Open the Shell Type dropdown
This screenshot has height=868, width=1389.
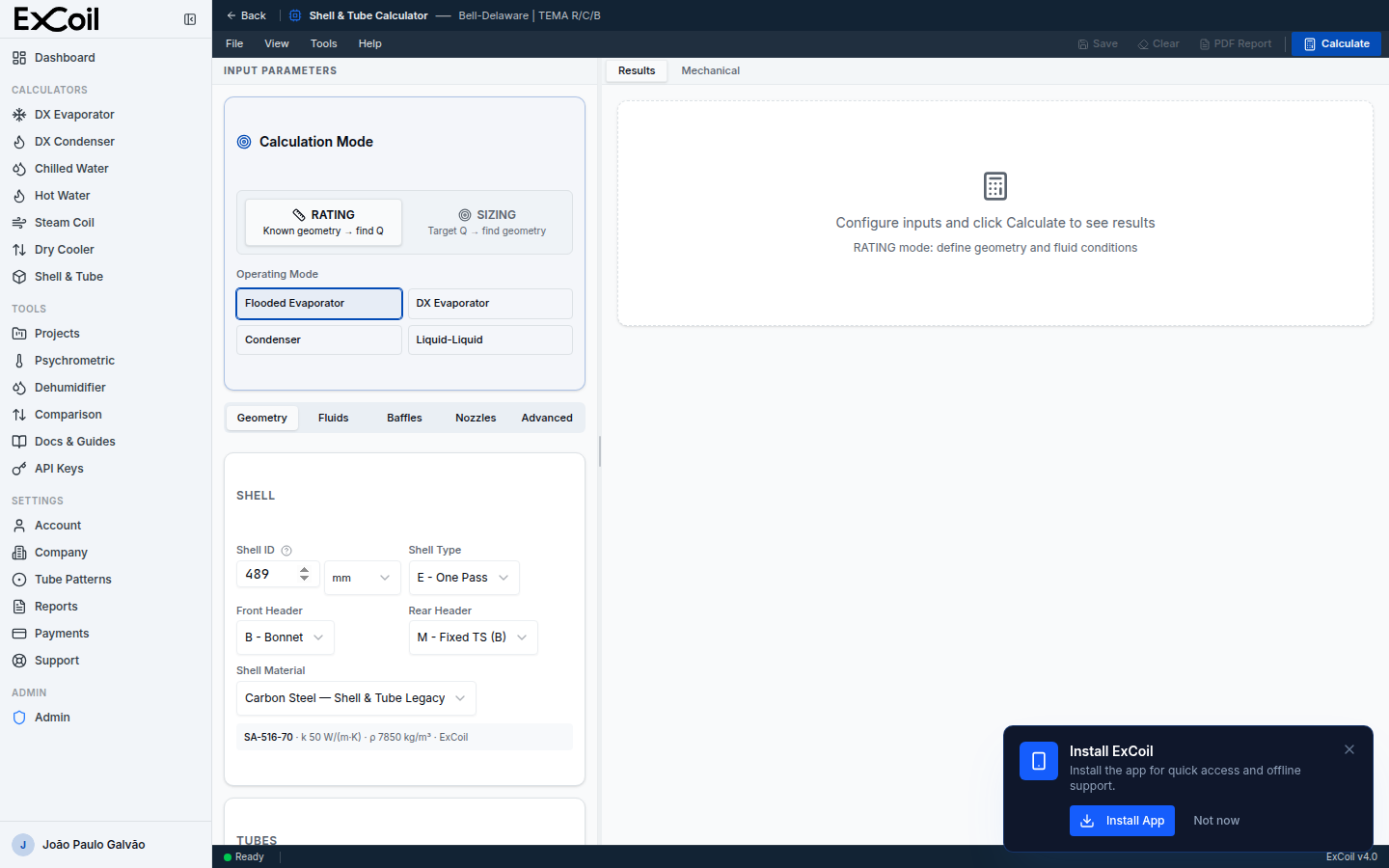pos(464,578)
